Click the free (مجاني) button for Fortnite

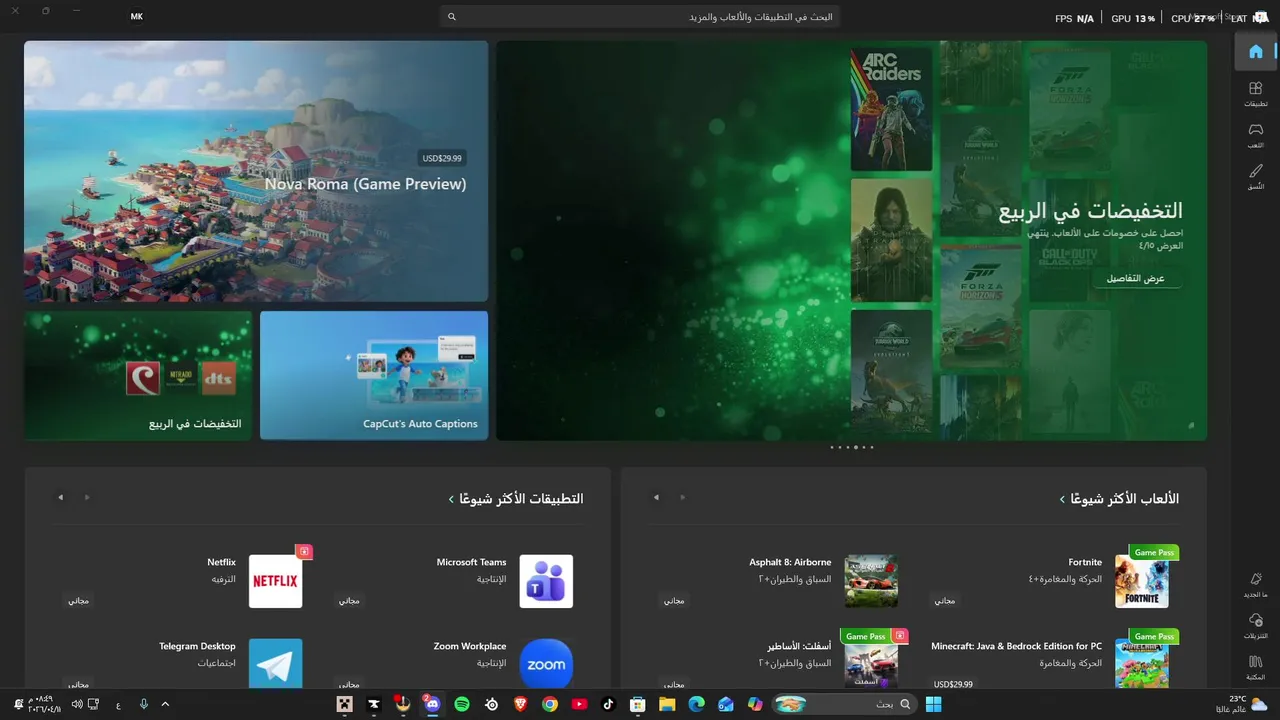coord(945,600)
